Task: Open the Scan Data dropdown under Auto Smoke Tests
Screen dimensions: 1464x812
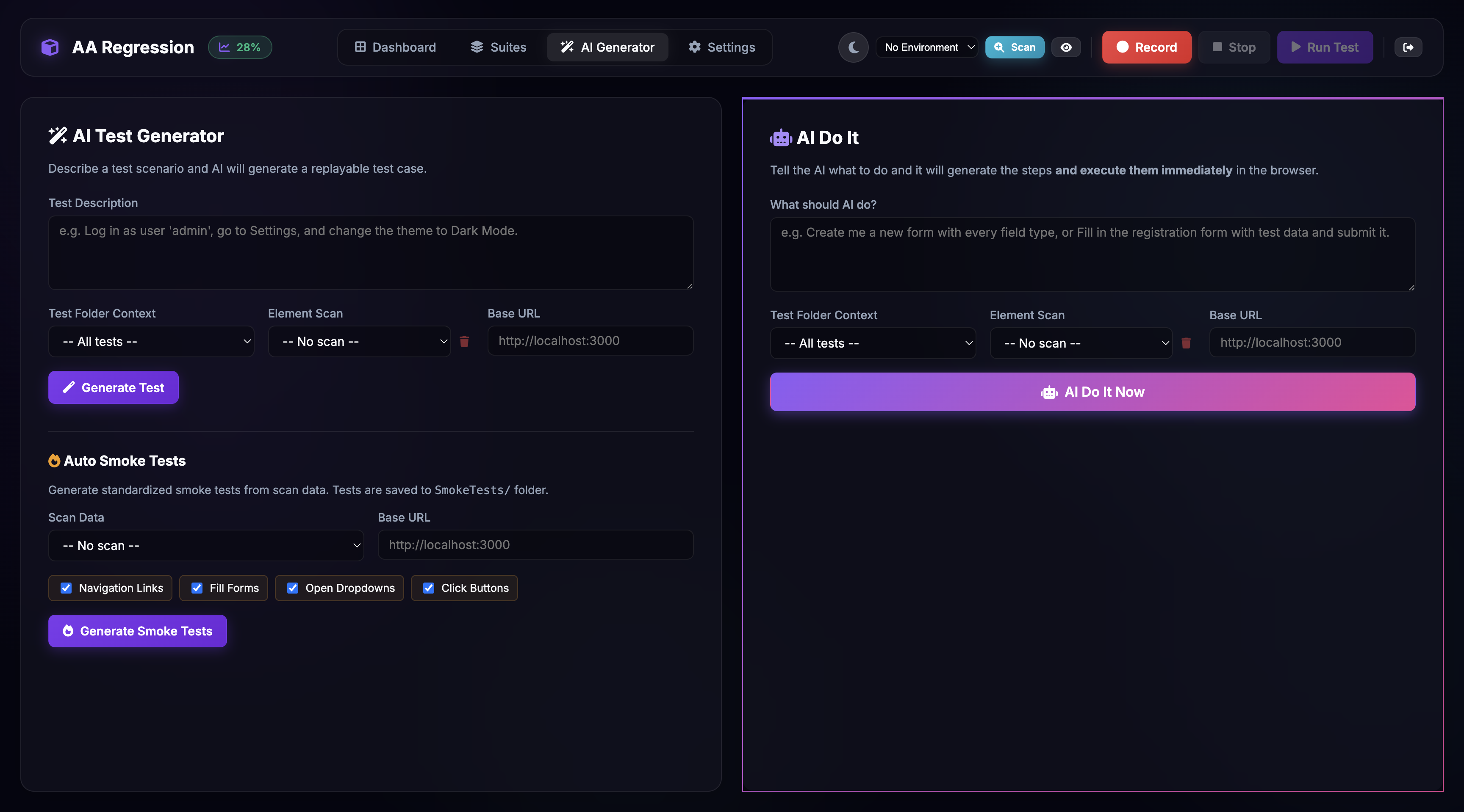Action: pyautogui.click(x=206, y=545)
